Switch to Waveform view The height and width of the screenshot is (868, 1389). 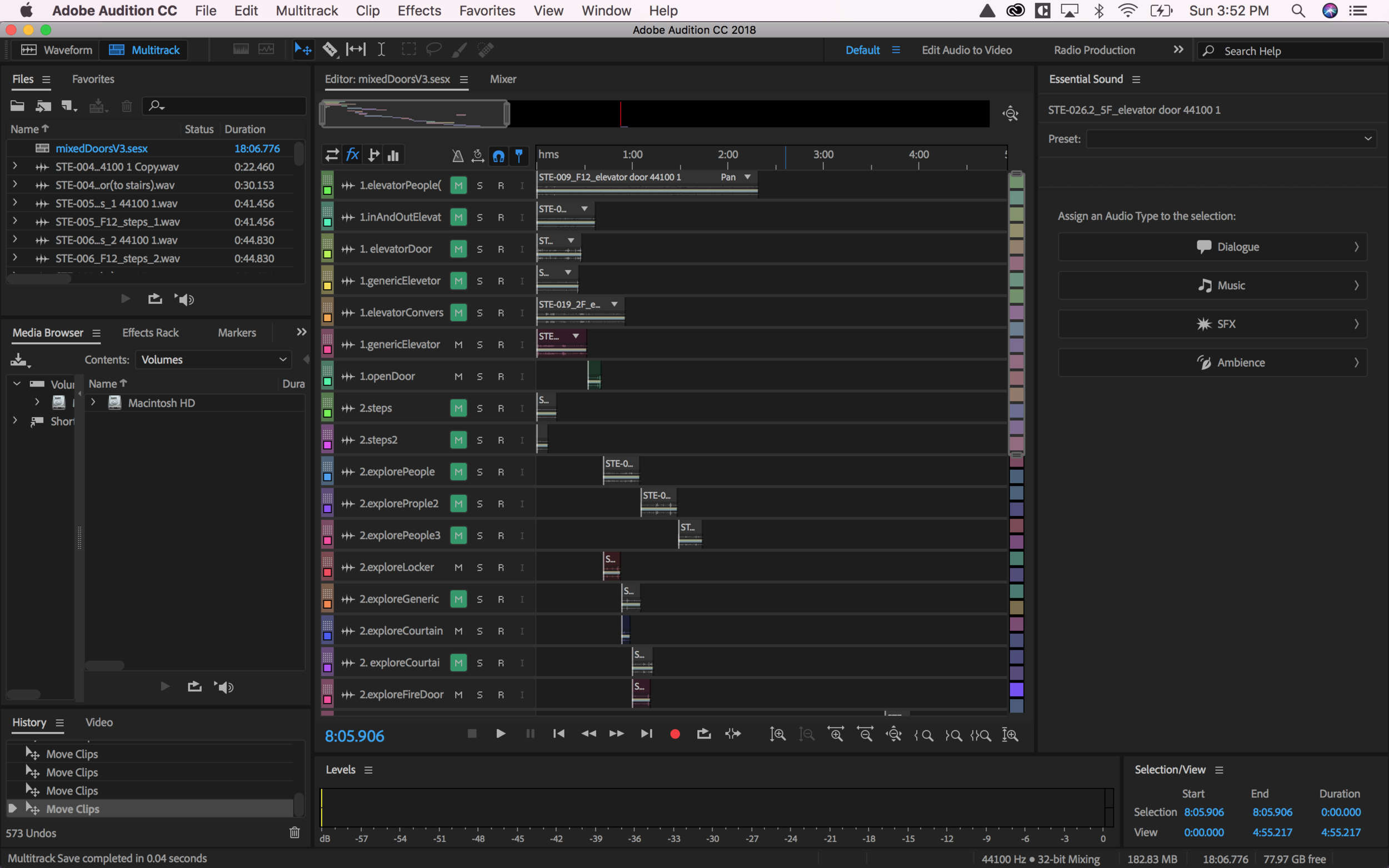(56, 50)
